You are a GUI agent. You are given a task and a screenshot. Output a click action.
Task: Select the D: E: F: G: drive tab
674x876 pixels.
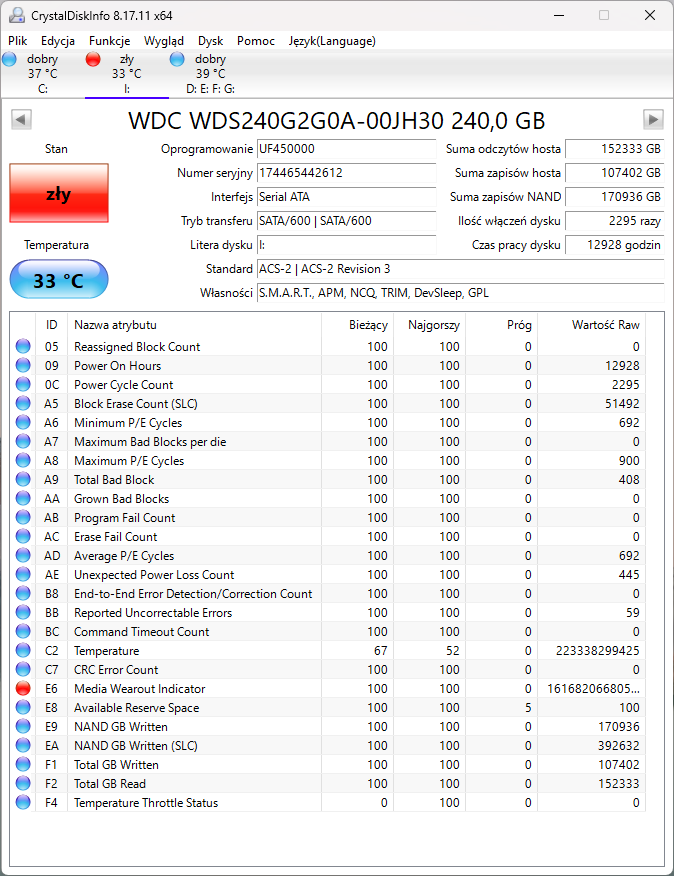210,74
